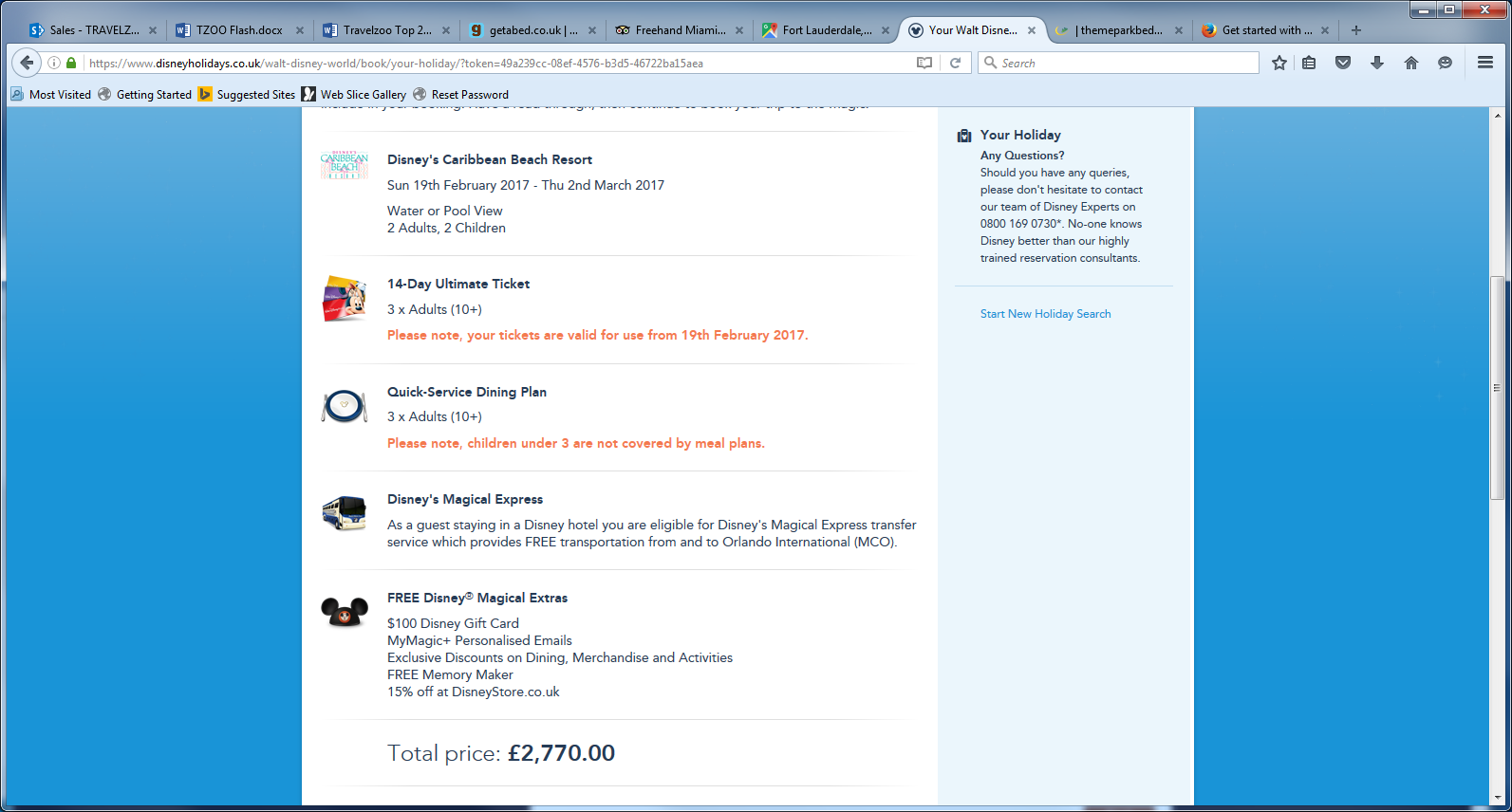Click the green padlock security icon
Image resolution: width=1512 pixels, height=812 pixels.
pyautogui.click(x=71, y=63)
